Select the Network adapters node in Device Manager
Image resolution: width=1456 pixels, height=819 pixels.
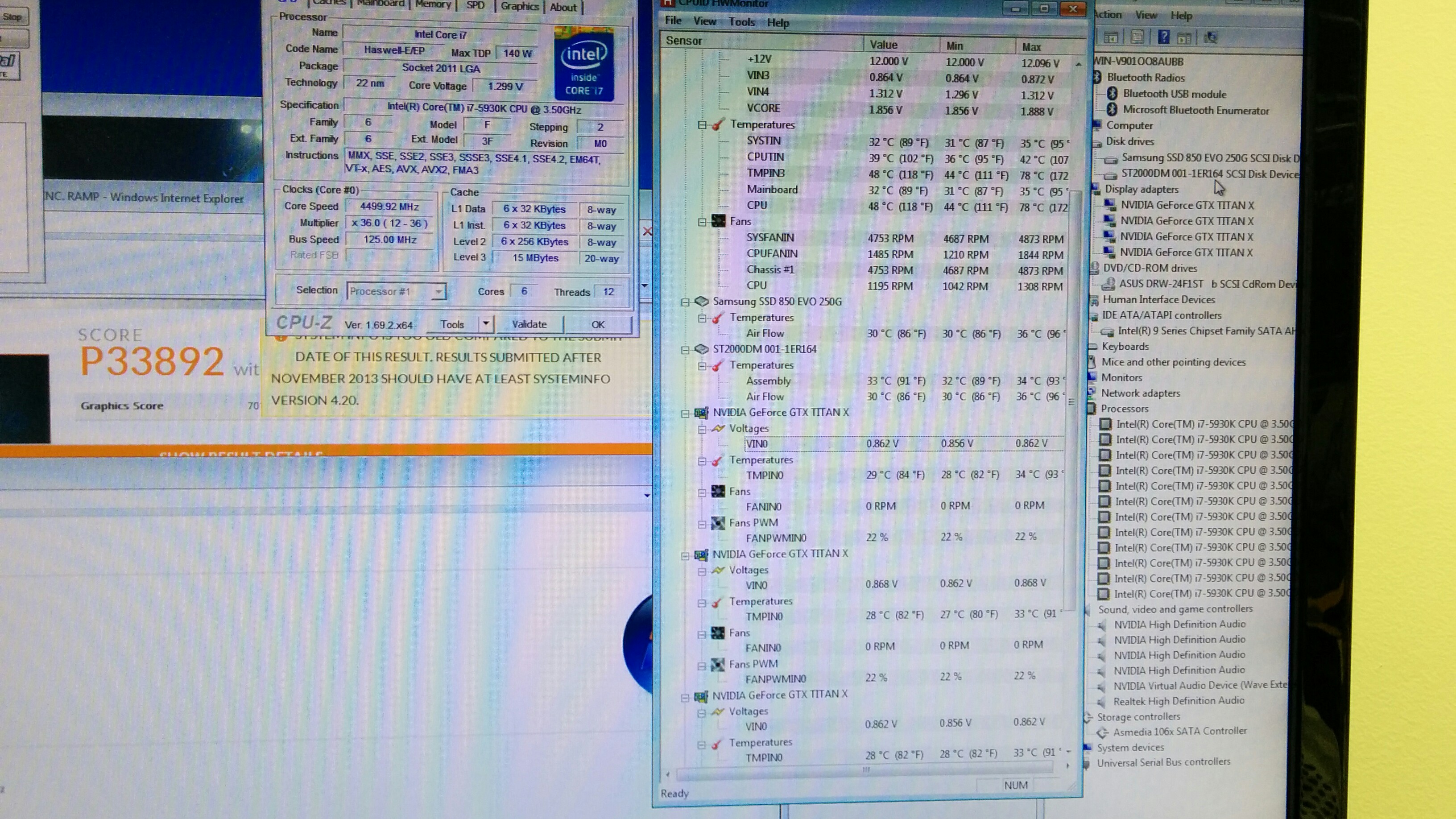[x=1140, y=393]
